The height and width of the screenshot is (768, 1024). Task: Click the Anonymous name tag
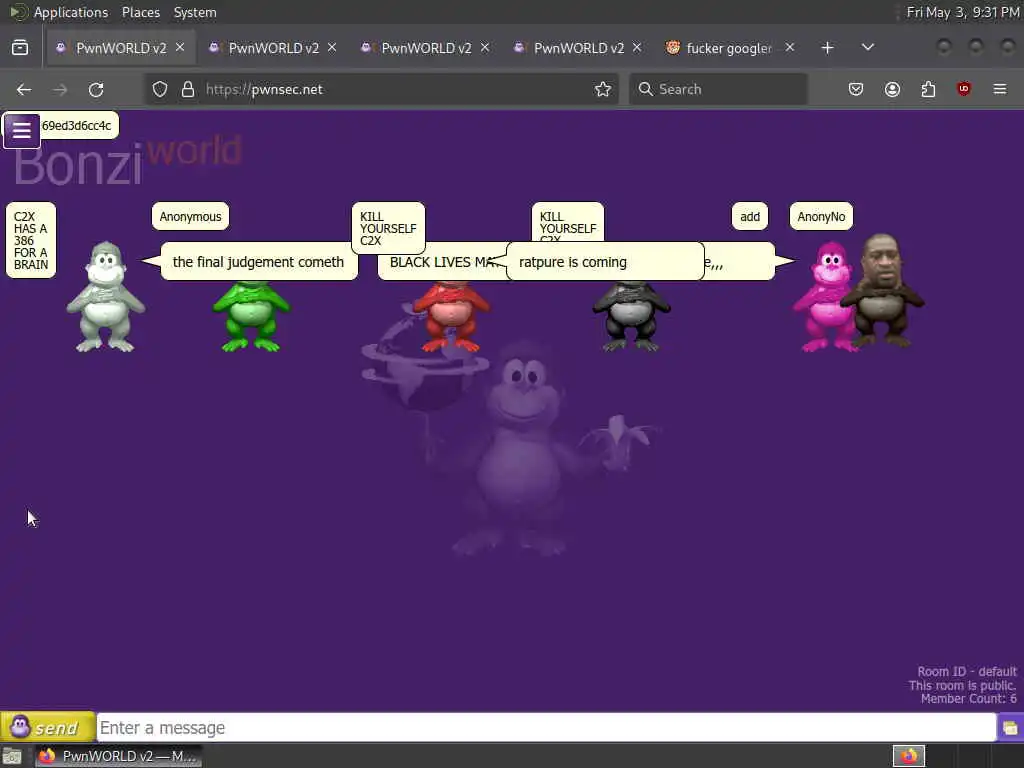[x=190, y=216]
